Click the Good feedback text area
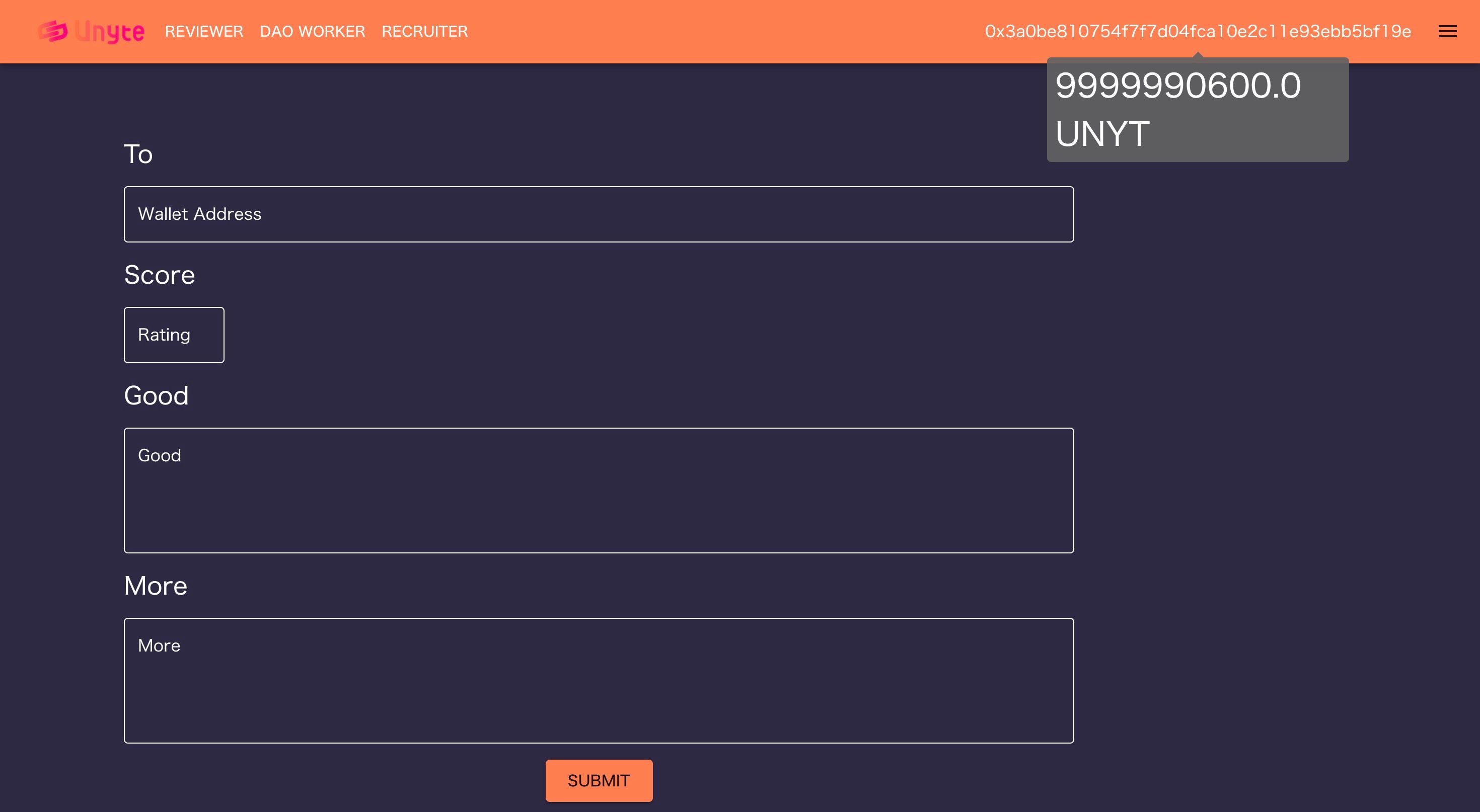The image size is (1480, 812). click(598, 489)
